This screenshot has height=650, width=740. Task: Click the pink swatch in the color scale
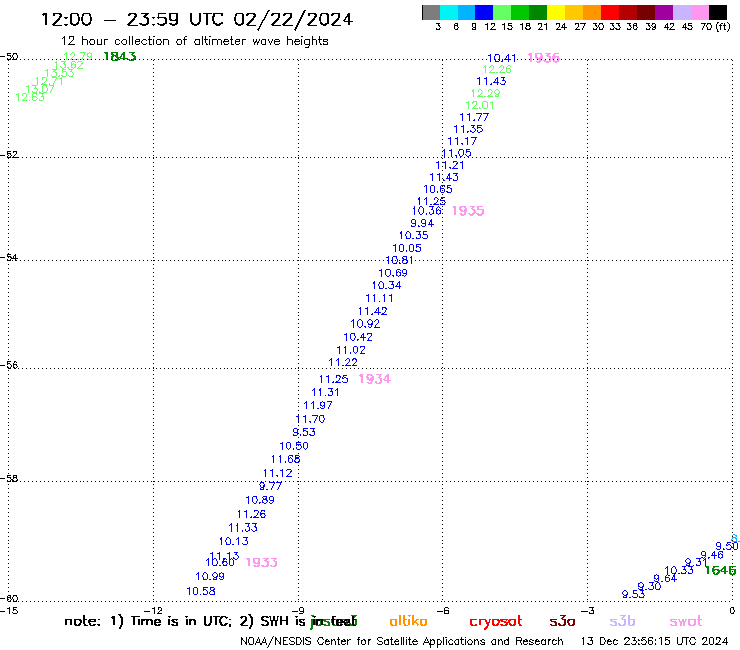coord(700,12)
